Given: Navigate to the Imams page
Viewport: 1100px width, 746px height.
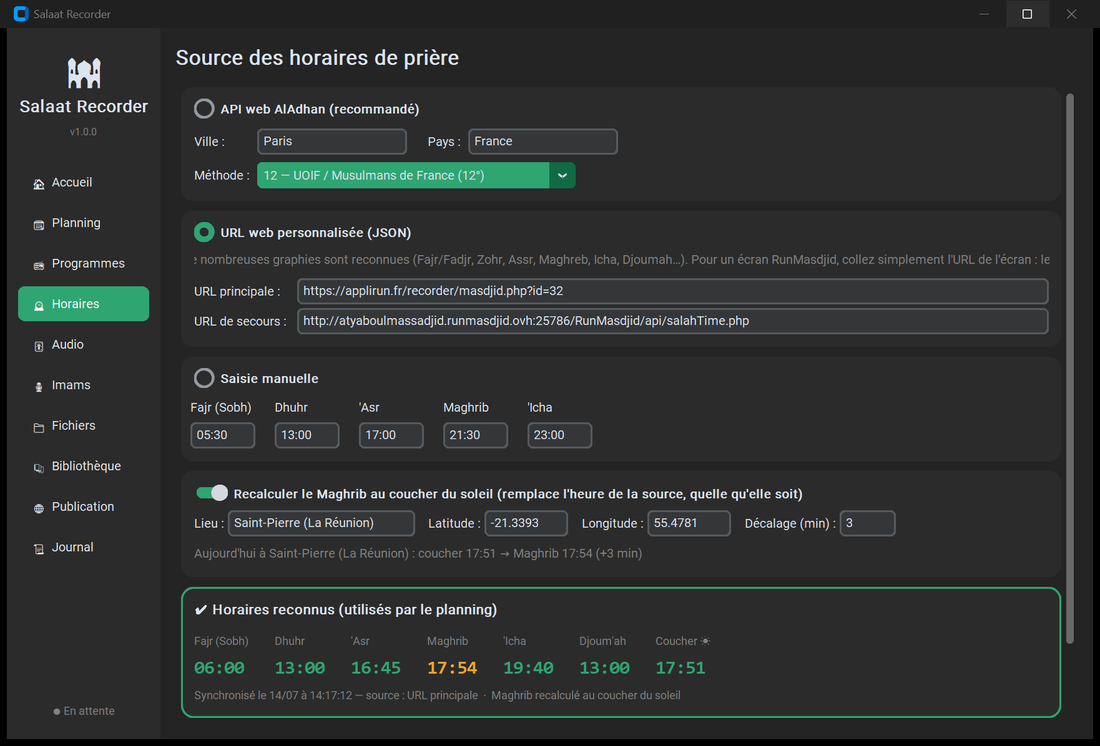Looking at the screenshot, I should pyautogui.click(x=83, y=385).
